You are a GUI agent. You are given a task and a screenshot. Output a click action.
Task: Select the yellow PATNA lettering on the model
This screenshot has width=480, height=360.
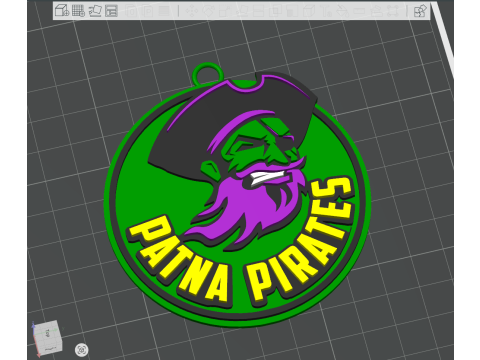coord(180,258)
